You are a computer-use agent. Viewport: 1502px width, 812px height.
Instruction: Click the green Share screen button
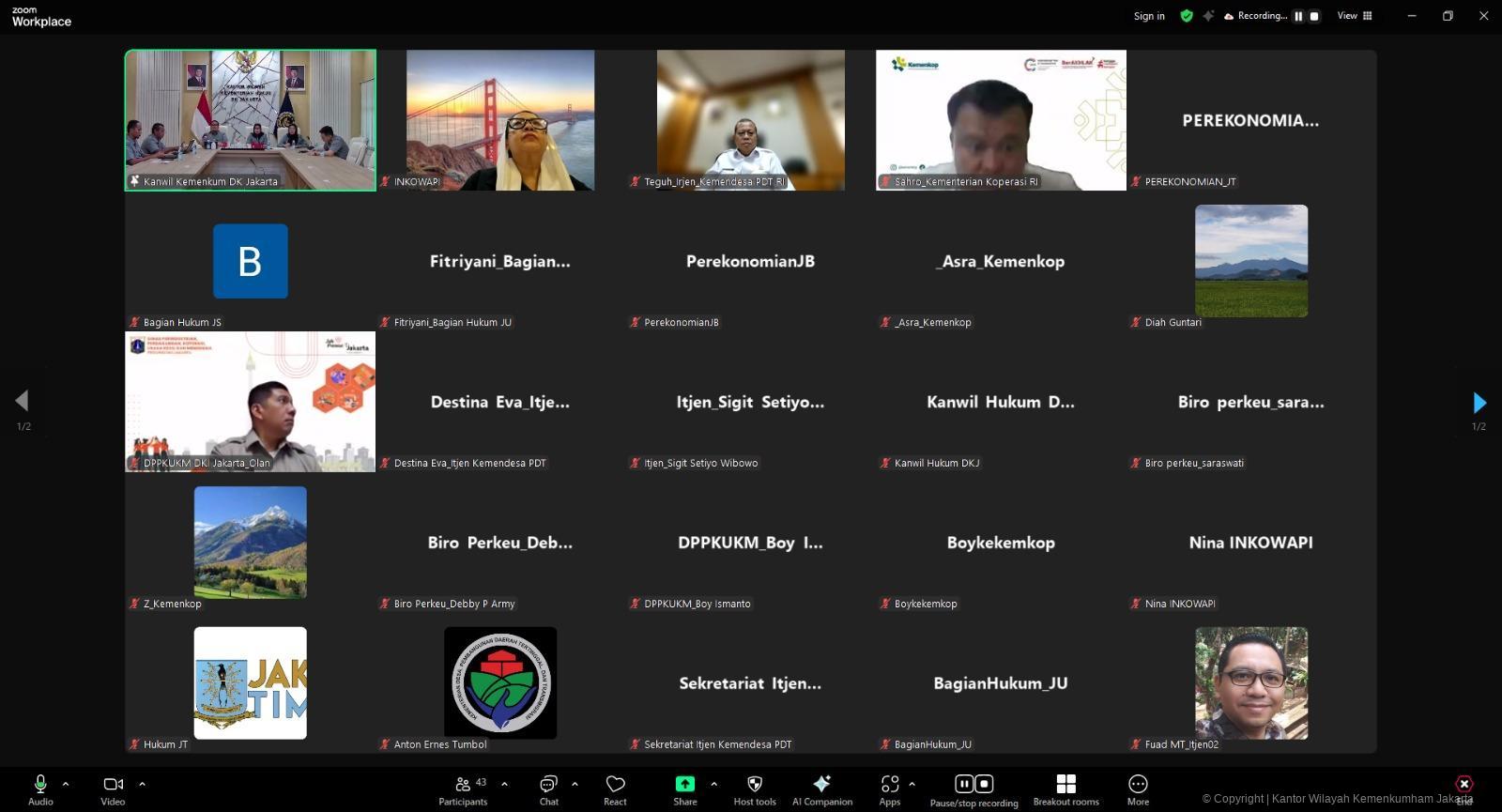point(685,789)
